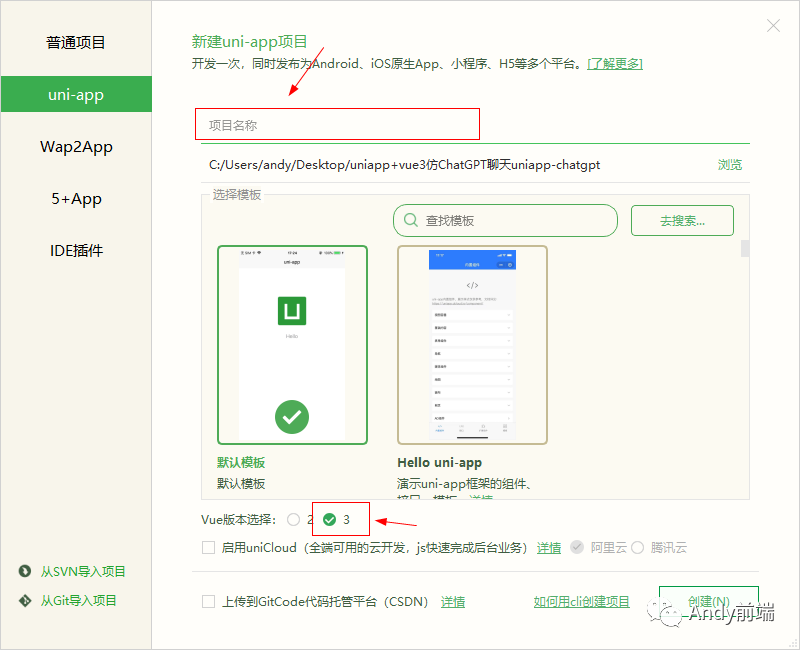Open the 如何用cli创建项目 link

click(x=580, y=601)
